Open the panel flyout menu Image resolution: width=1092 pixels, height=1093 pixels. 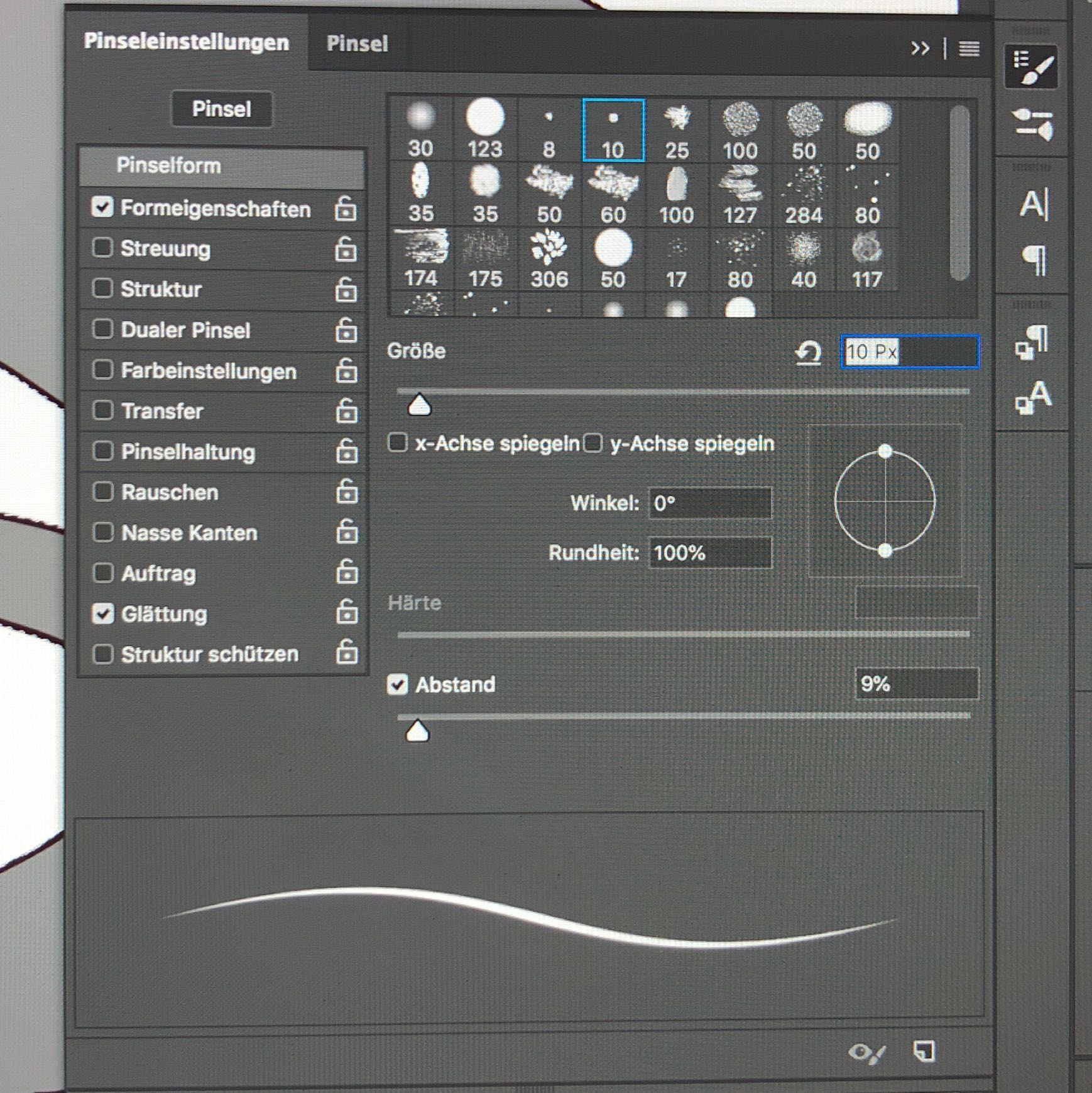click(x=969, y=48)
